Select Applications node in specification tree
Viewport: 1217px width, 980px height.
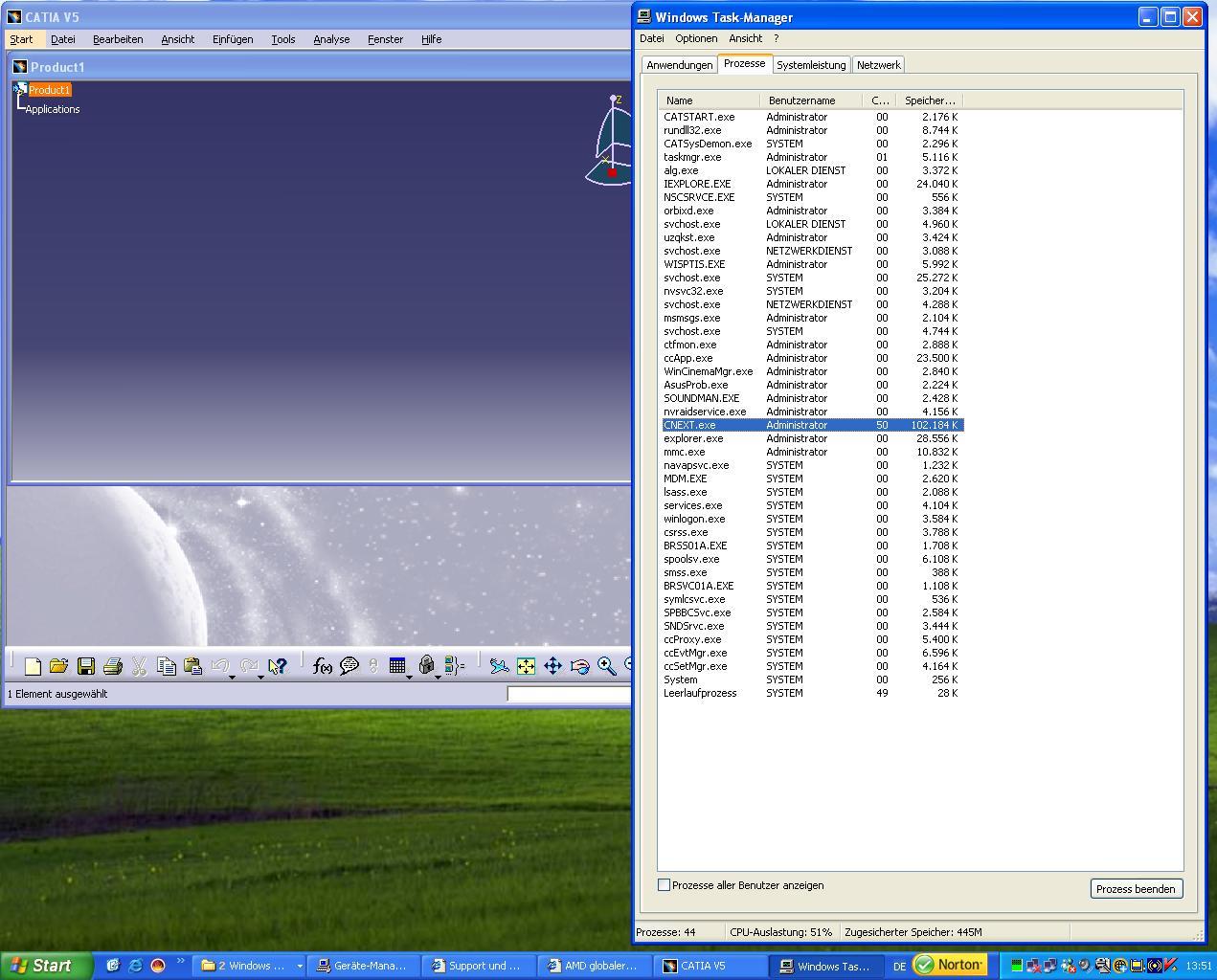point(53,109)
